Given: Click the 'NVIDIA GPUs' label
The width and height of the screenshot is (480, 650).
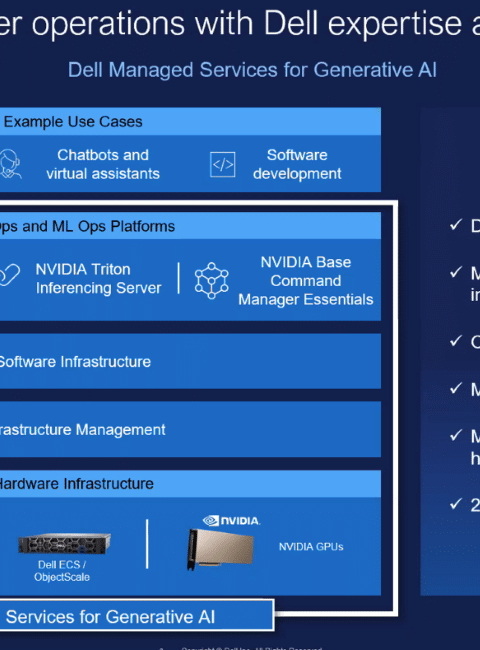Looking at the screenshot, I should pos(311,547).
